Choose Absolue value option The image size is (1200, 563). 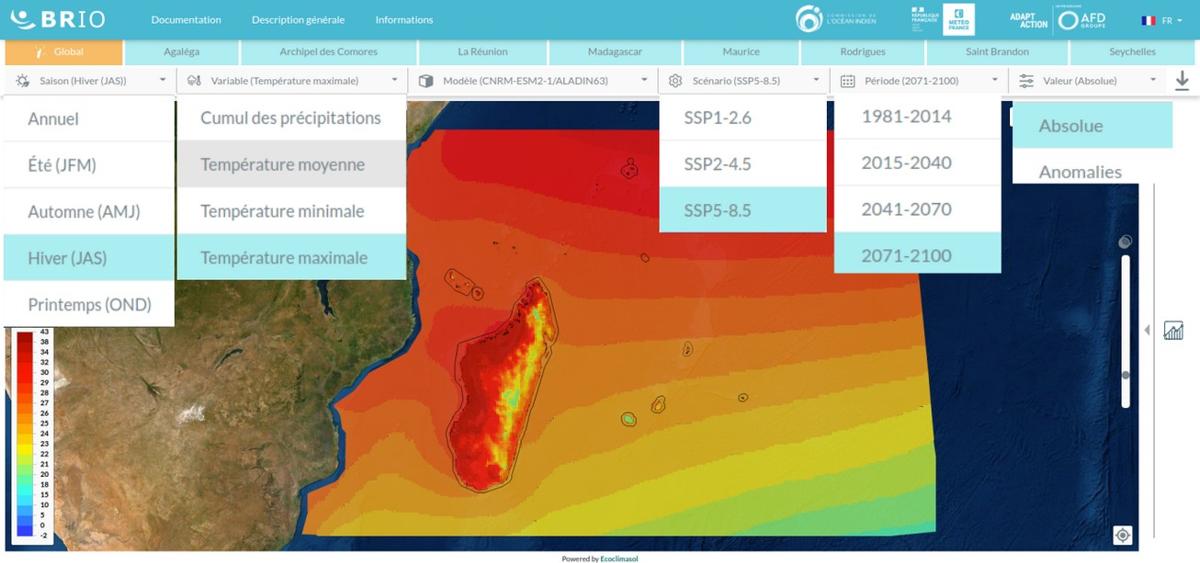pos(1092,125)
